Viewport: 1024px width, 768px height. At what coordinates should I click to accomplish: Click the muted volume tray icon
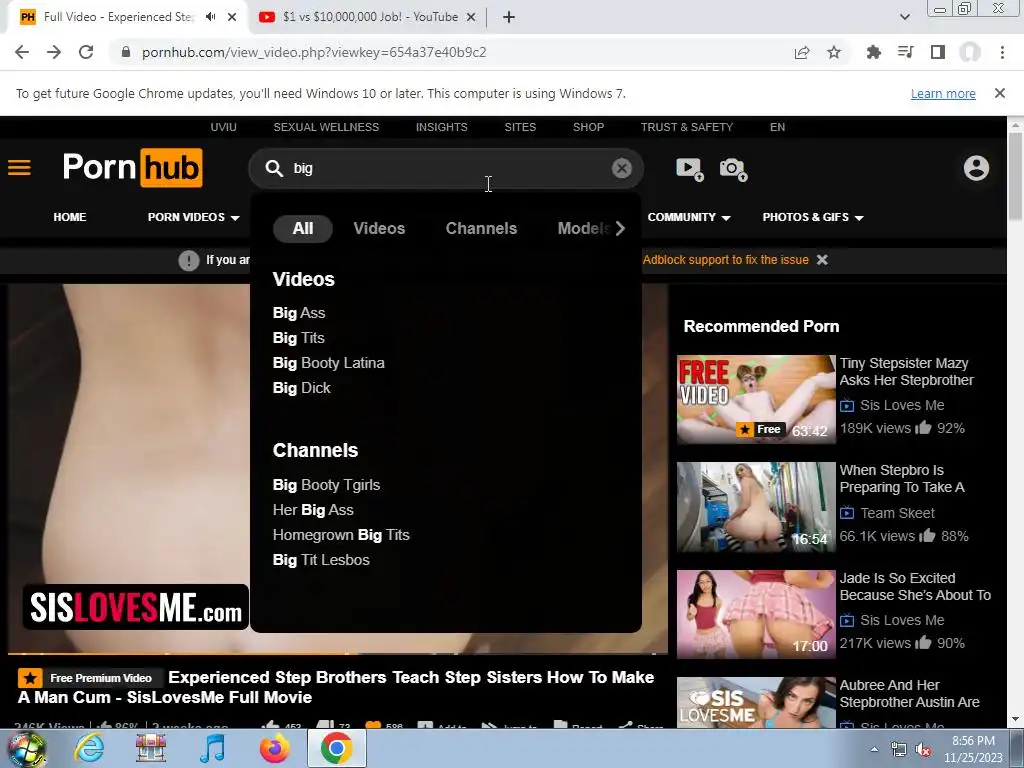click(x=923, y=750)
